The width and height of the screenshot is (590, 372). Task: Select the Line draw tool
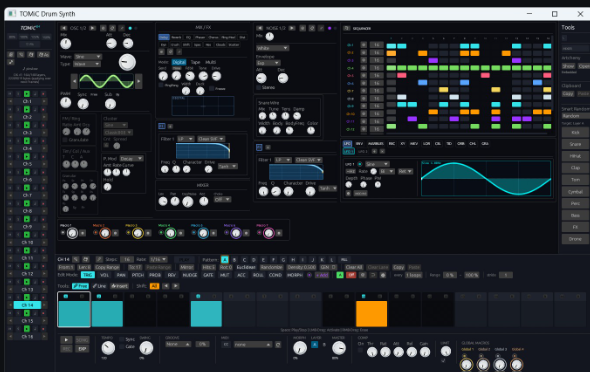click(99, 286)
